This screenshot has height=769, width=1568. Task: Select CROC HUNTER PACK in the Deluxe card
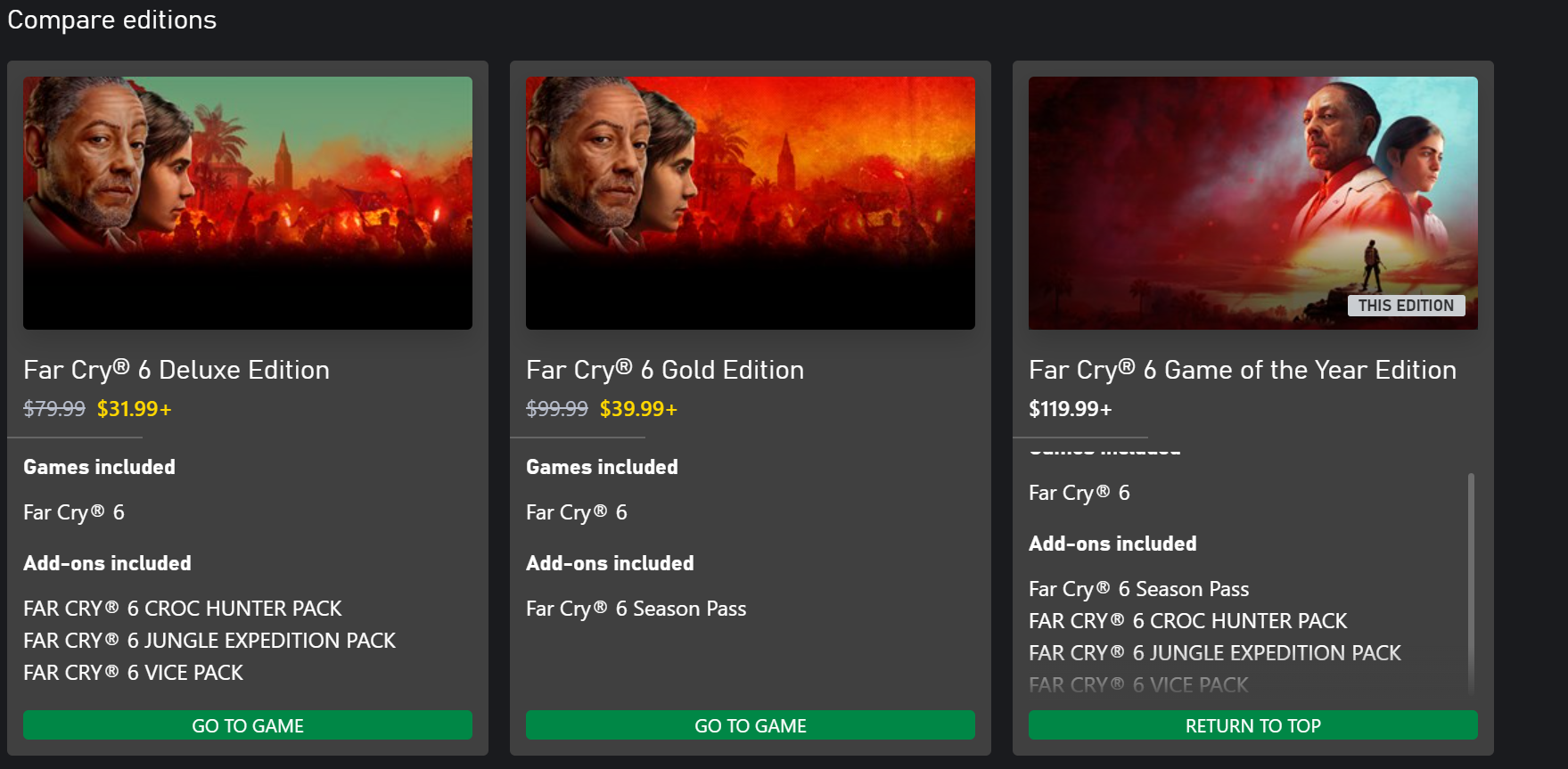point(183,609)
